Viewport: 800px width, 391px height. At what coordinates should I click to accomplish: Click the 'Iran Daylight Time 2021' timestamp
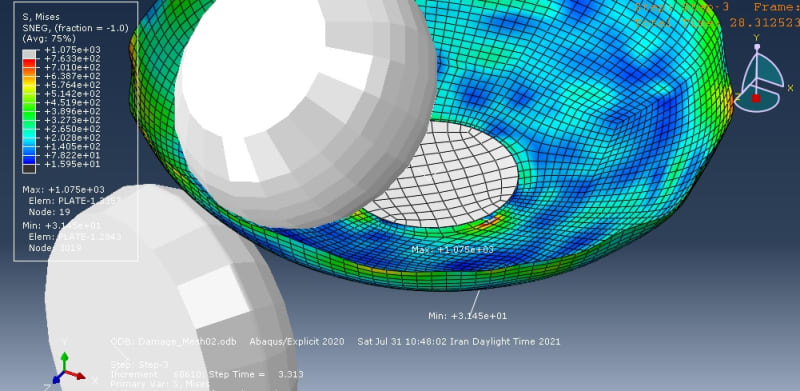point(505,341)
